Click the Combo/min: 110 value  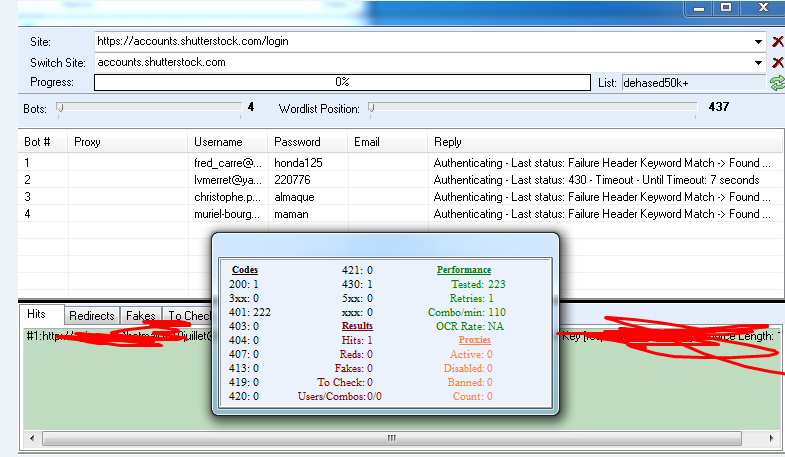point(467,312)
